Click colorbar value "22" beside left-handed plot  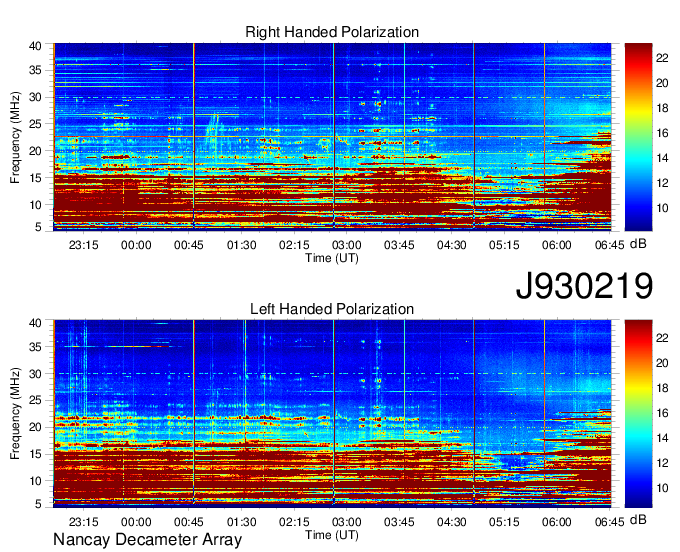662,338
